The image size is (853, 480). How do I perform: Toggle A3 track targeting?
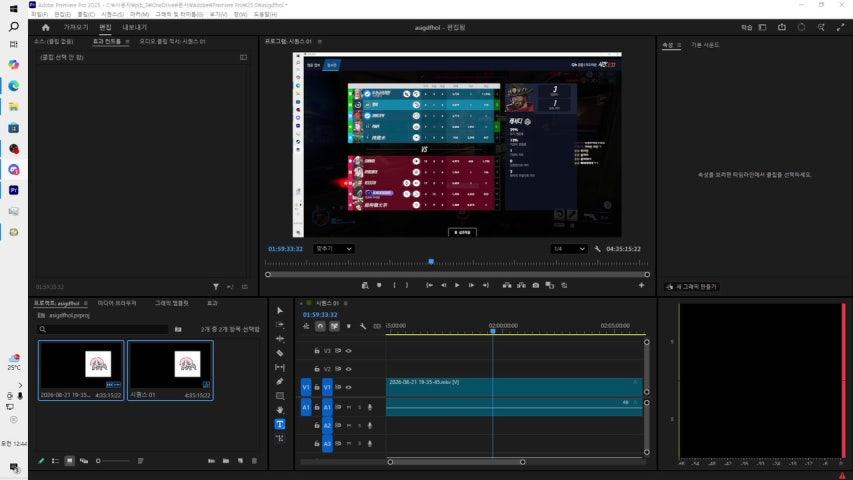point(327,444)
